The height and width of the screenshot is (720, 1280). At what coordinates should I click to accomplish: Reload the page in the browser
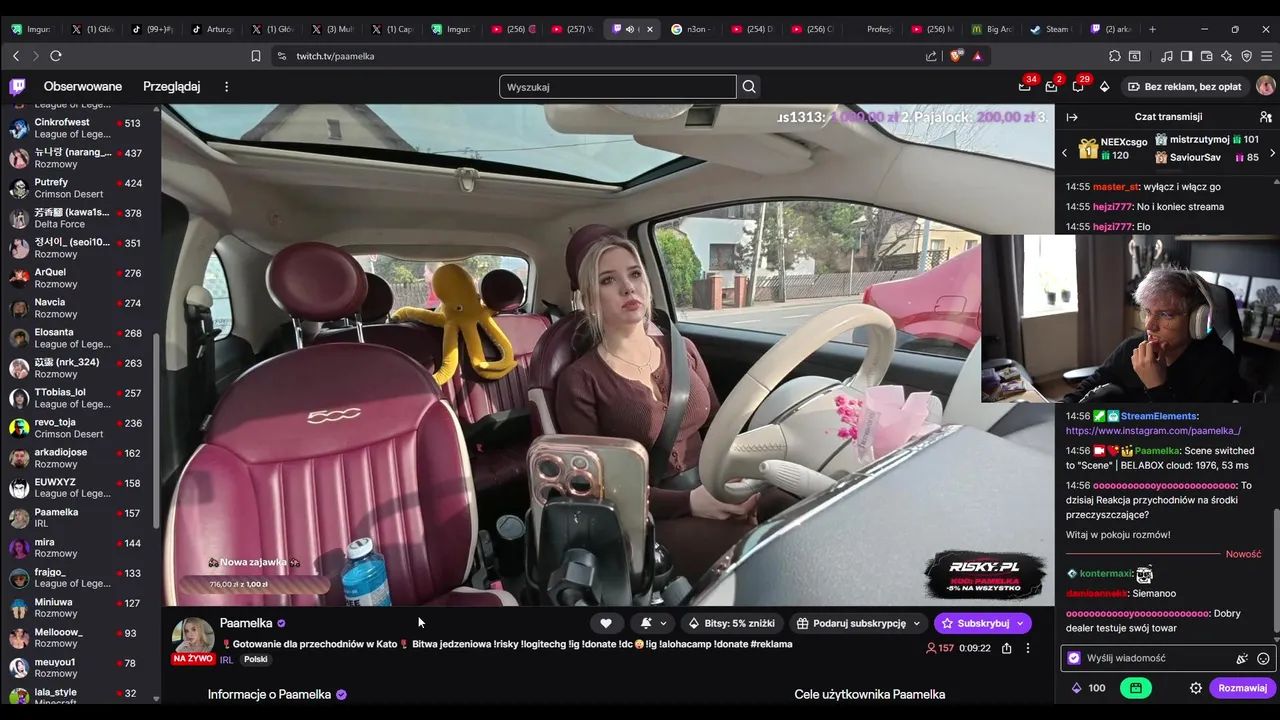(x=56, y=56)
